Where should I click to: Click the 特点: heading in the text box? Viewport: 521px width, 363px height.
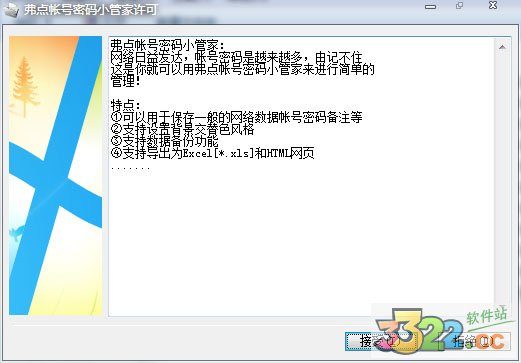pos(126,105)
